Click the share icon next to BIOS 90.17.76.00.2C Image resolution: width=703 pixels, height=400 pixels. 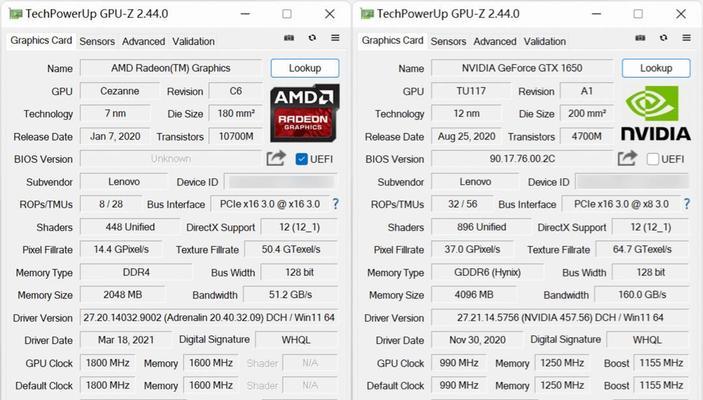628,158
